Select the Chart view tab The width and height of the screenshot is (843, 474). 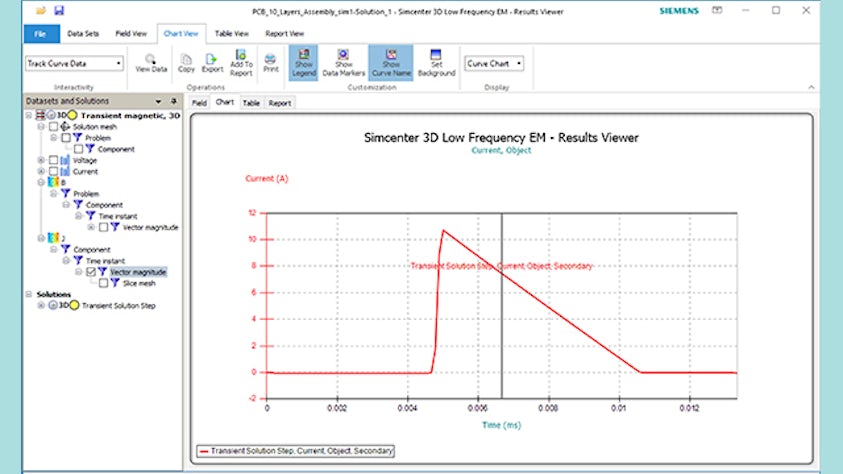[225, 102]
